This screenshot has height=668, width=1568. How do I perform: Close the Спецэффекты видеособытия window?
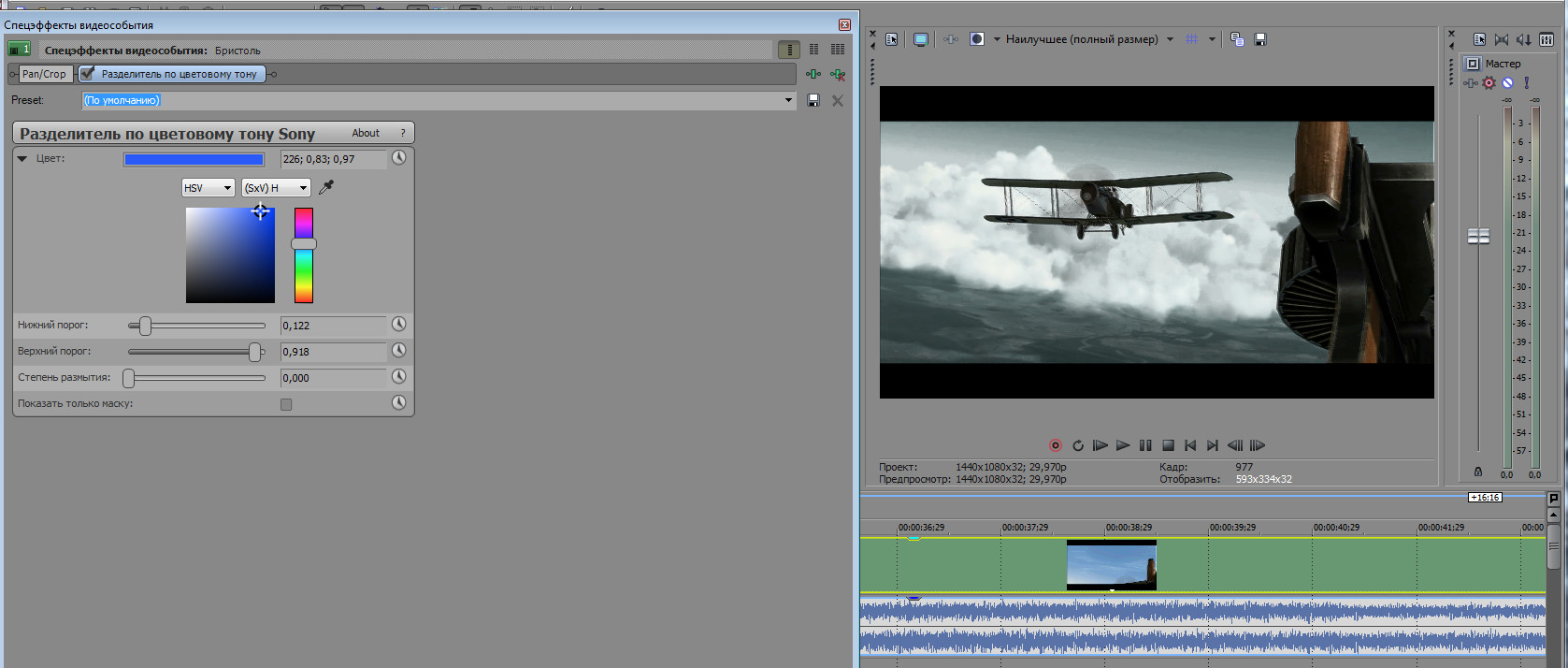coord(844,24)
